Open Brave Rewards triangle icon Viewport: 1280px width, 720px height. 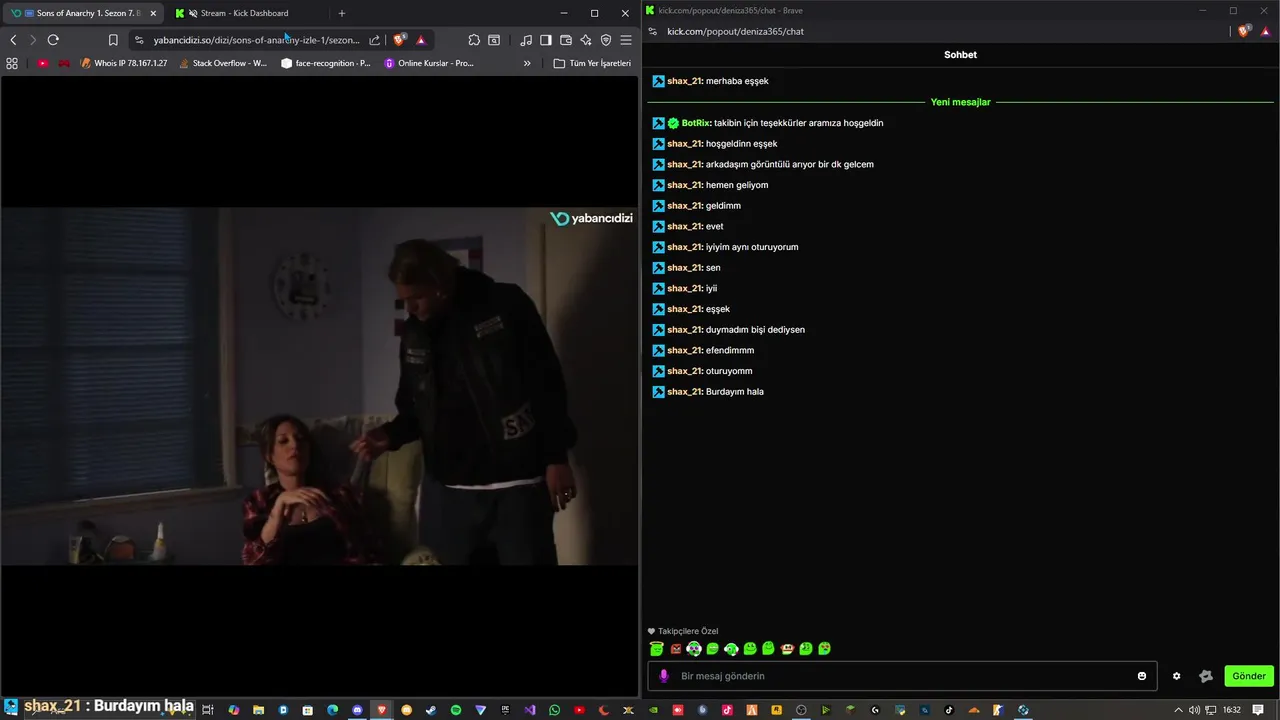(x=421, y=40)
